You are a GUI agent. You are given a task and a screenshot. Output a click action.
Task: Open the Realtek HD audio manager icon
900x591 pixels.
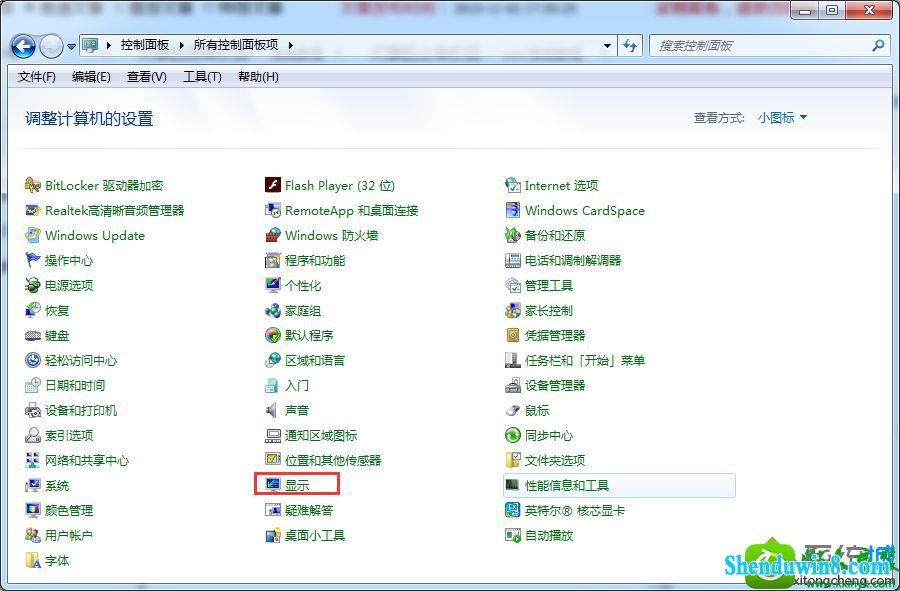[33, 211]
